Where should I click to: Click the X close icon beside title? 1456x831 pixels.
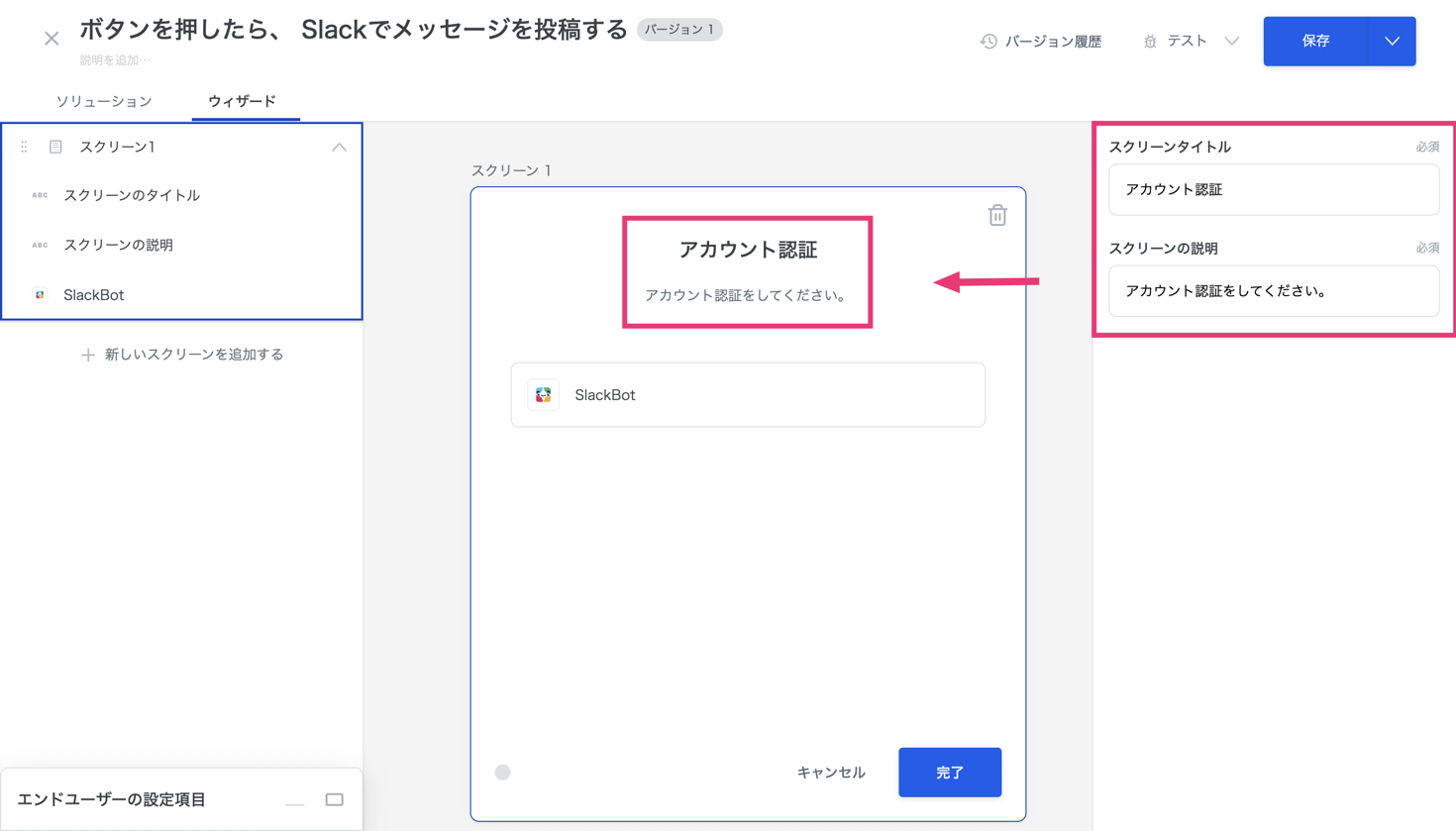(x=52, y=39)
